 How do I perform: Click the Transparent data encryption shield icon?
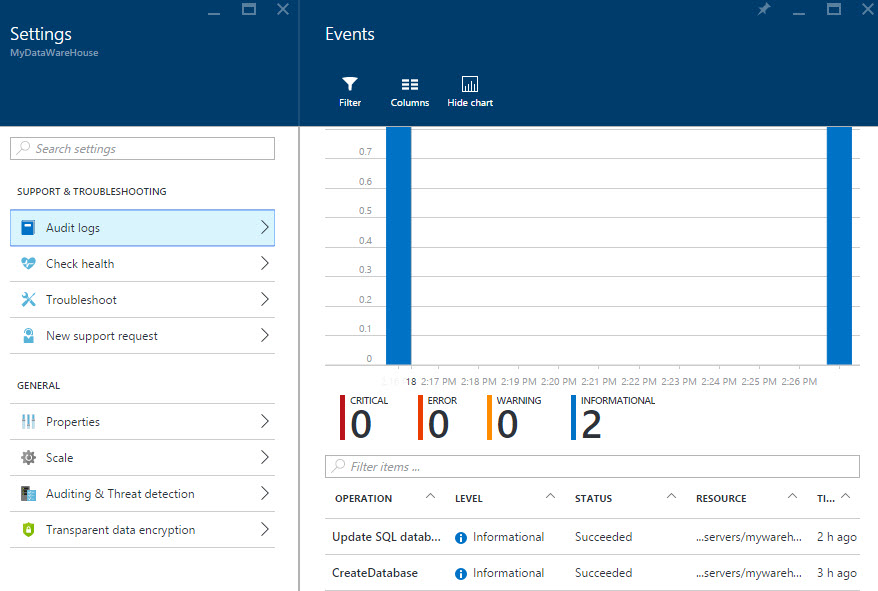(28, 530)
